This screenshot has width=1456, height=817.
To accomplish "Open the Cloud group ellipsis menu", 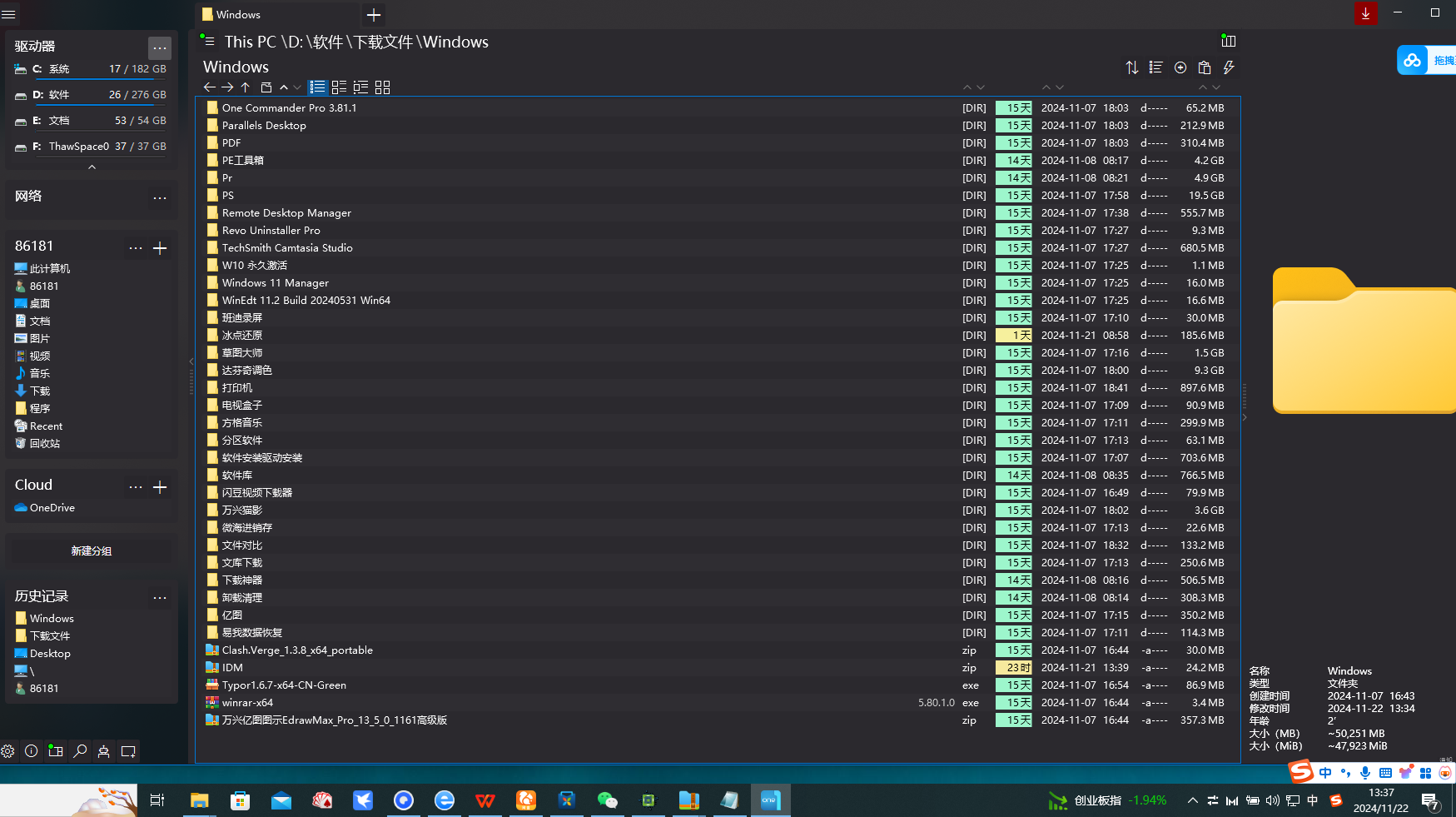I will coord(136,486).
